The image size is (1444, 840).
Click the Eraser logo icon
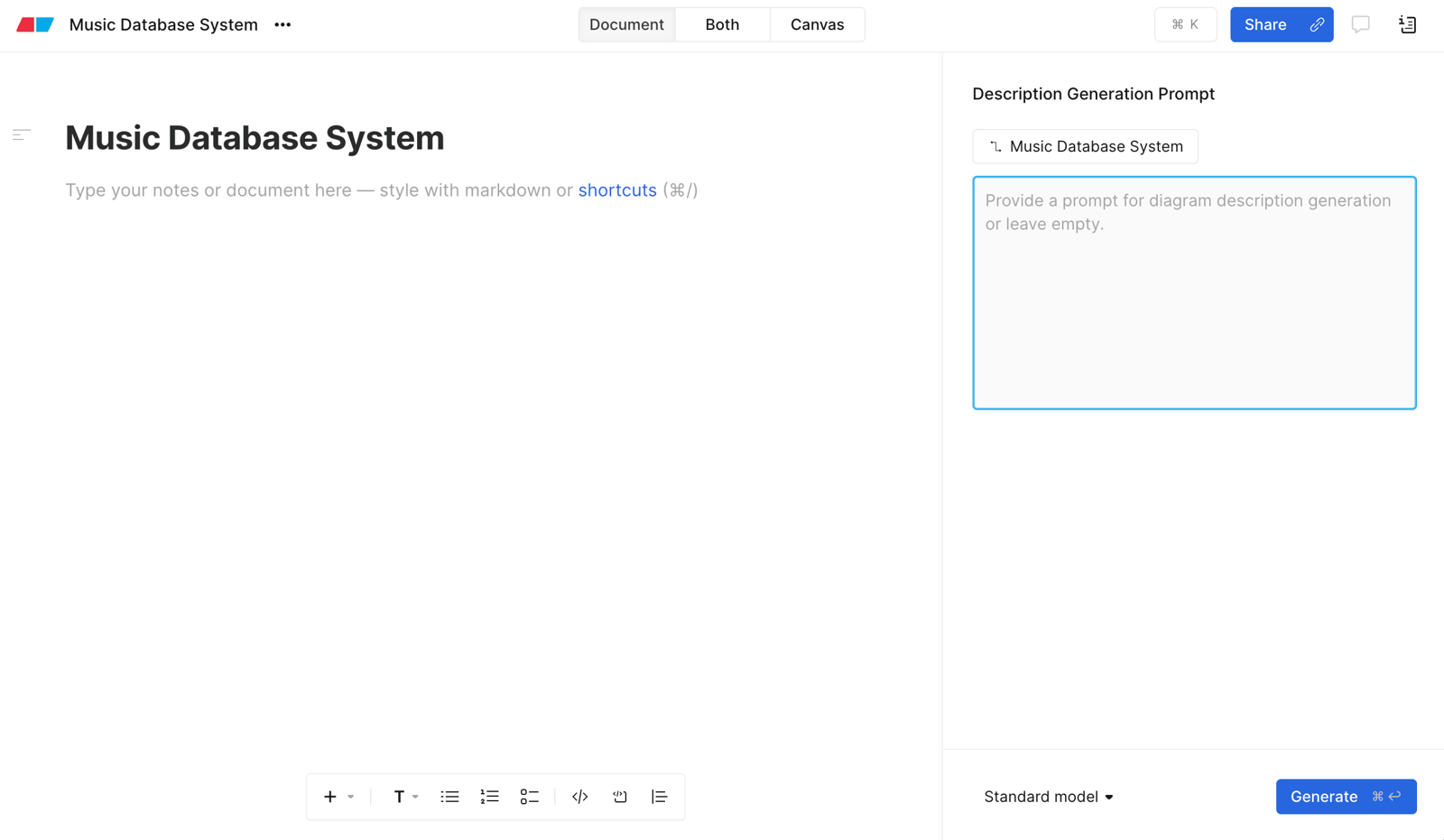[x=35, y=24]
